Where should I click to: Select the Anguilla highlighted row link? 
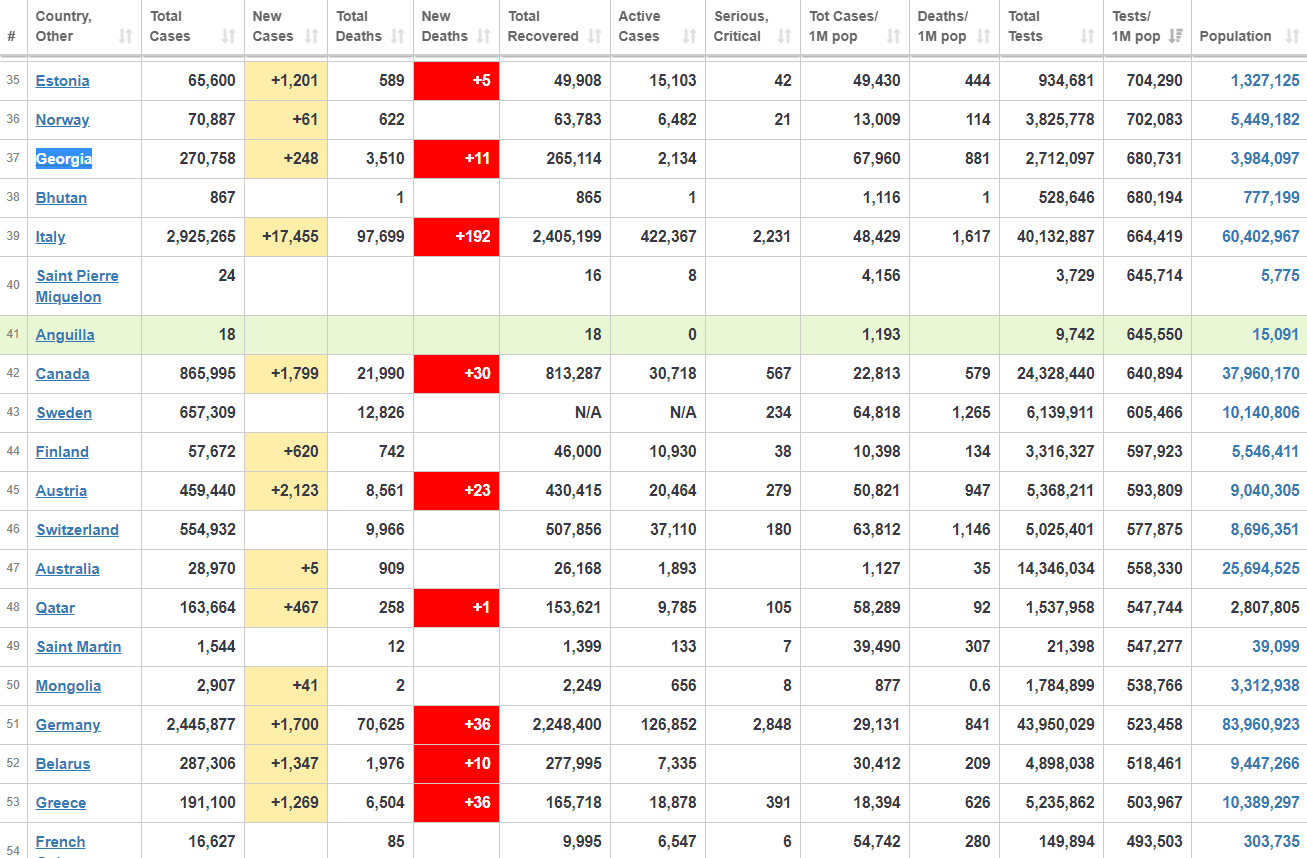pyautogui.click(x=65, y=335)
